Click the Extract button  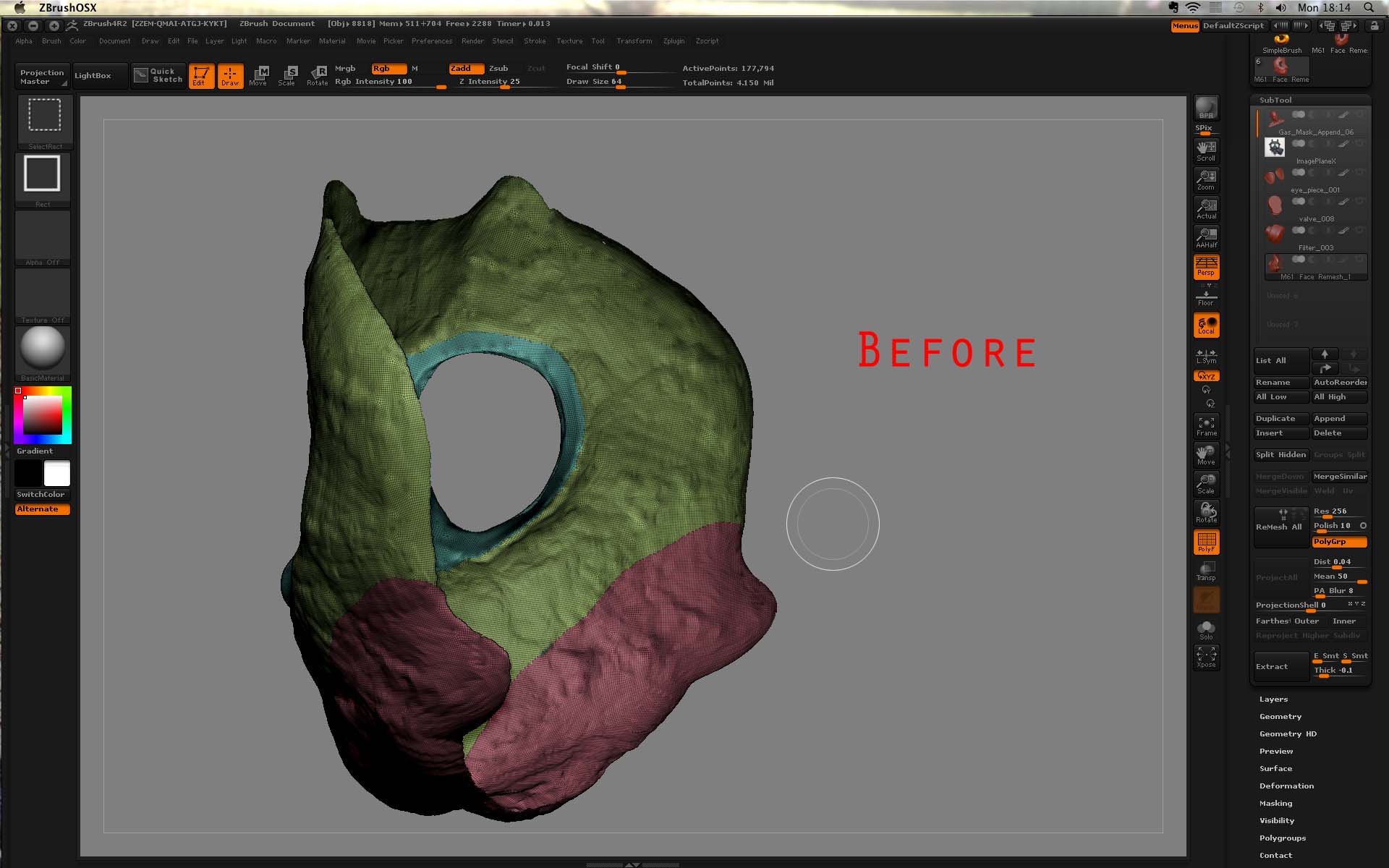point(1280,666)
